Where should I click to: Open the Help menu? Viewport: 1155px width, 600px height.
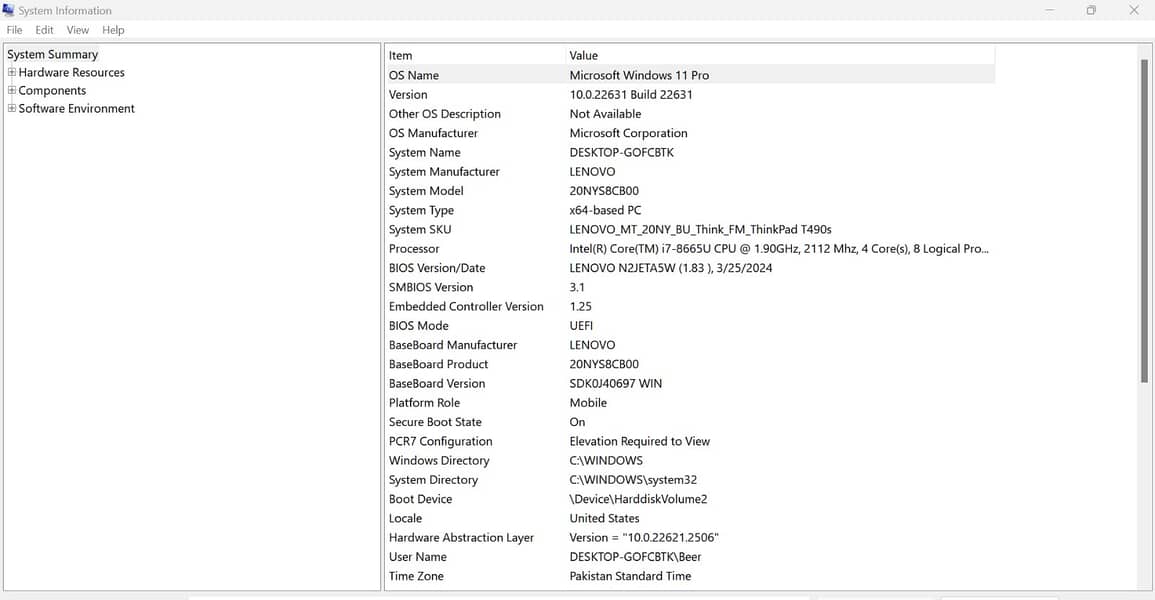pyautogui.click(x=113, y=30)
